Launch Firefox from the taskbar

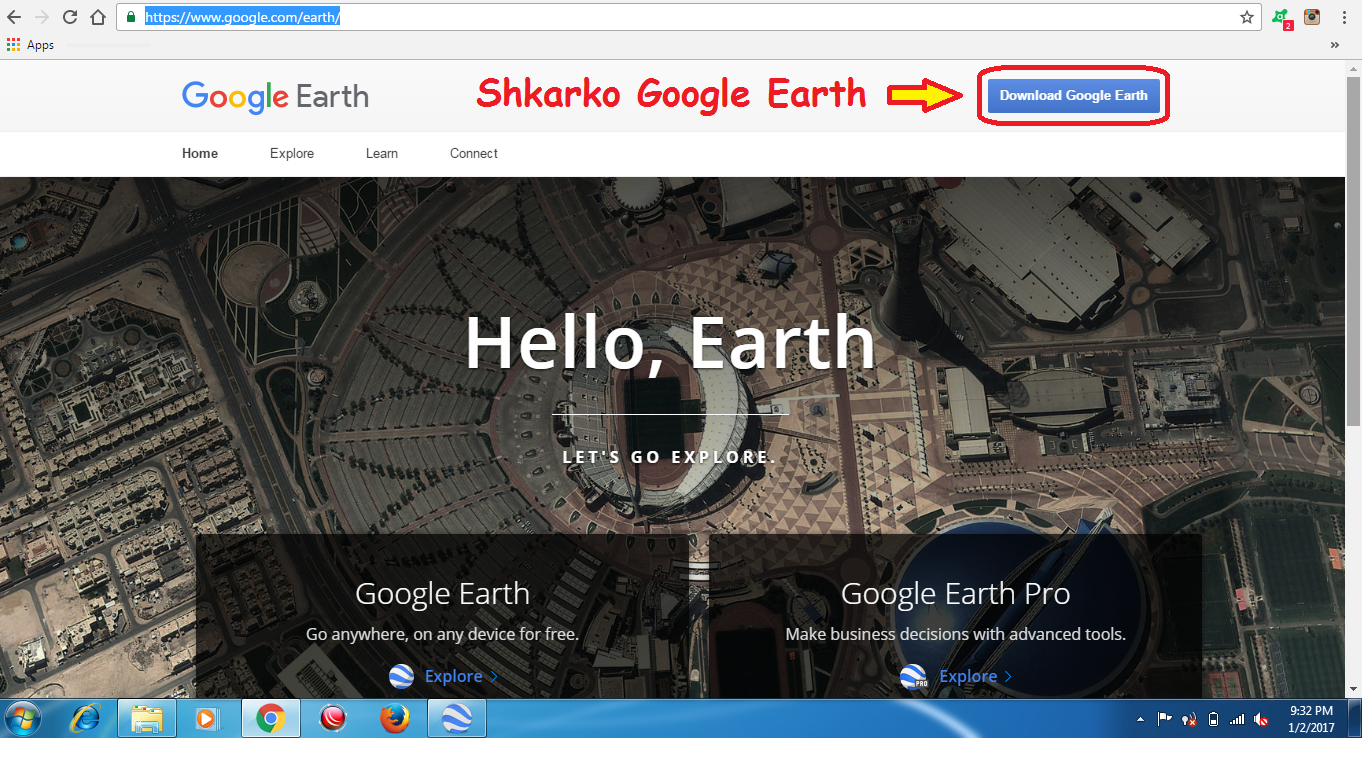(x=395, y=719)
